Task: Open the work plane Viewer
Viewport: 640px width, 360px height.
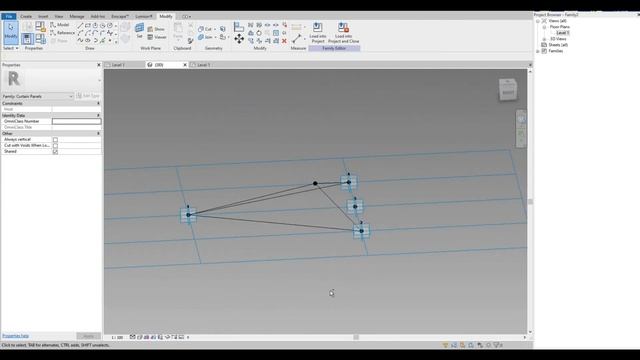Action: pos(157,37)
